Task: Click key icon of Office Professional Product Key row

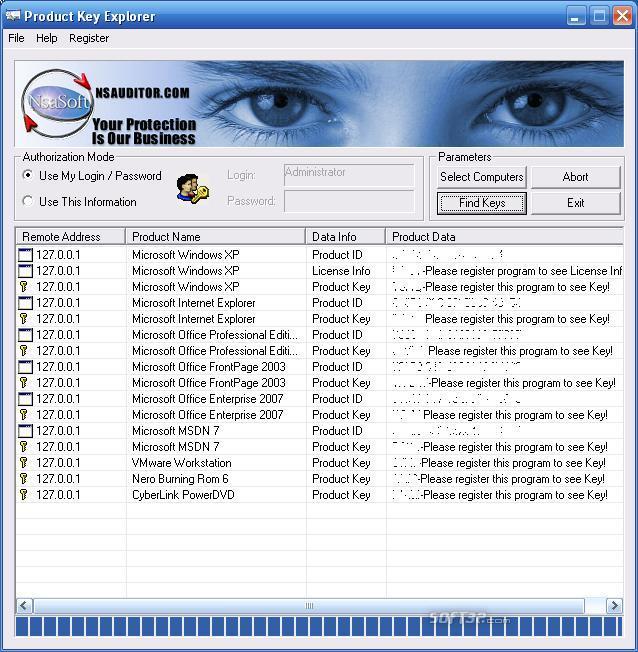Action: [x=24, y=351]
